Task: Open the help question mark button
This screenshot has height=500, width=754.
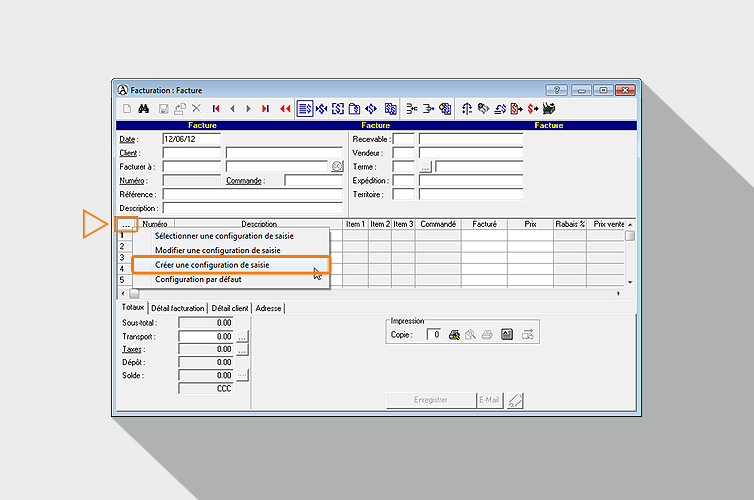Action: tap(556, 90)
